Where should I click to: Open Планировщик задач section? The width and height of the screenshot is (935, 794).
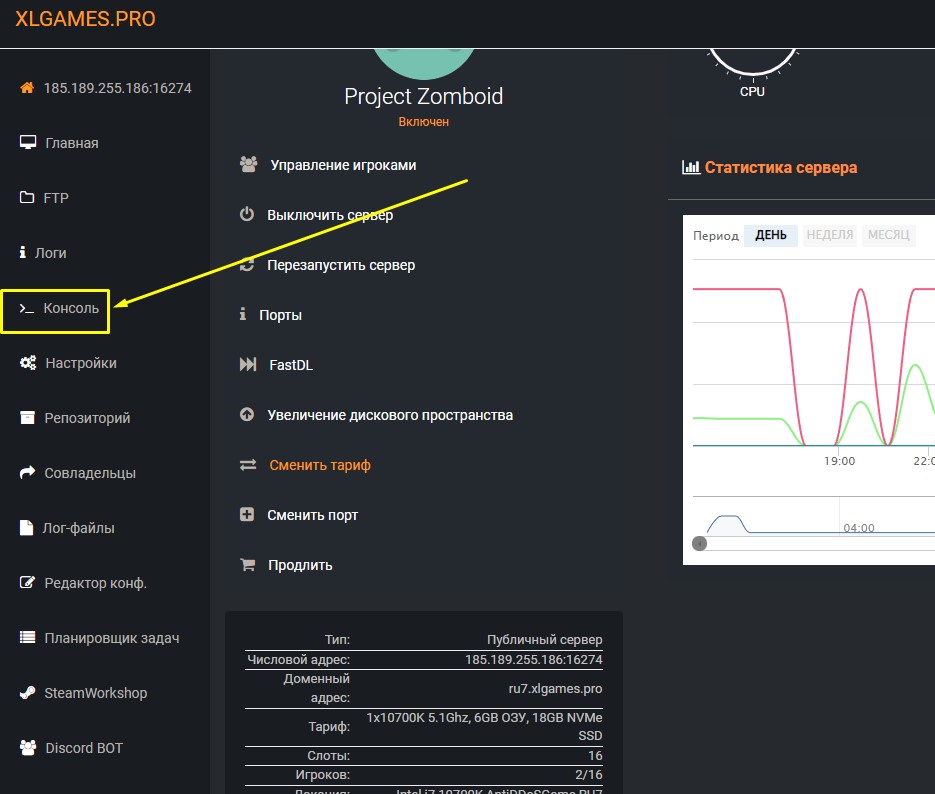click(112, 638)
